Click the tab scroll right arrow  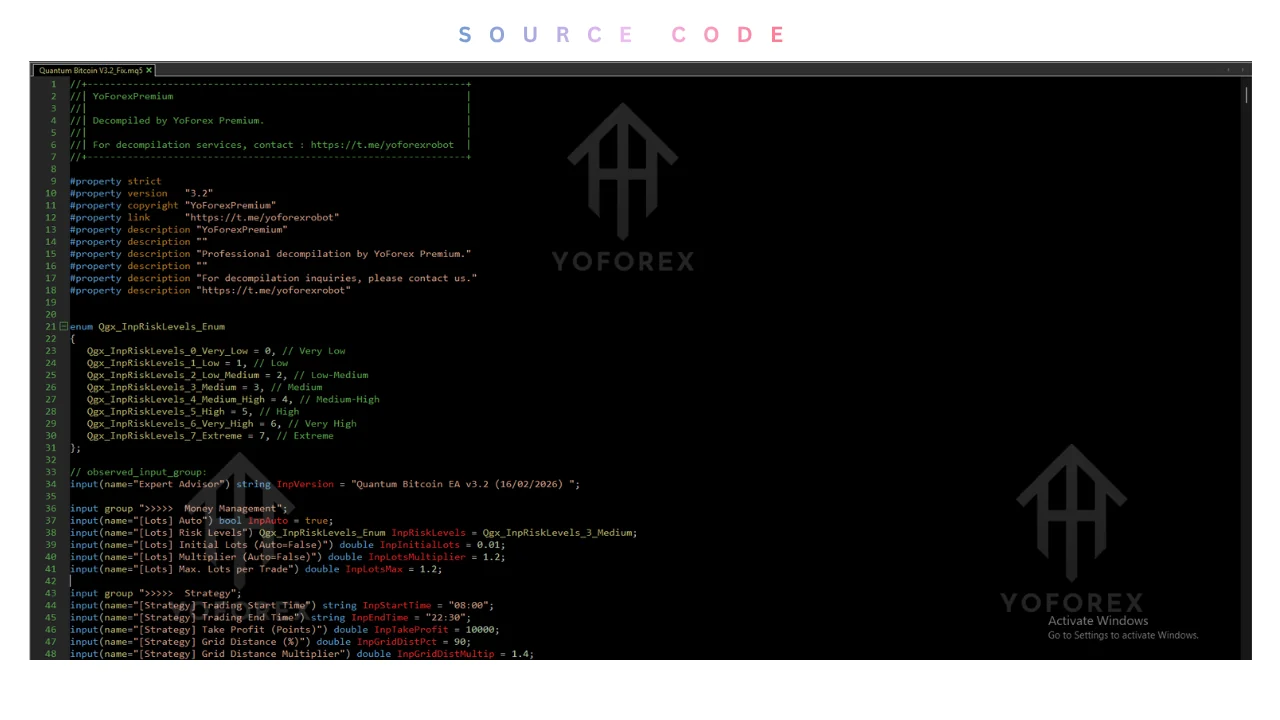[1243, 70]
